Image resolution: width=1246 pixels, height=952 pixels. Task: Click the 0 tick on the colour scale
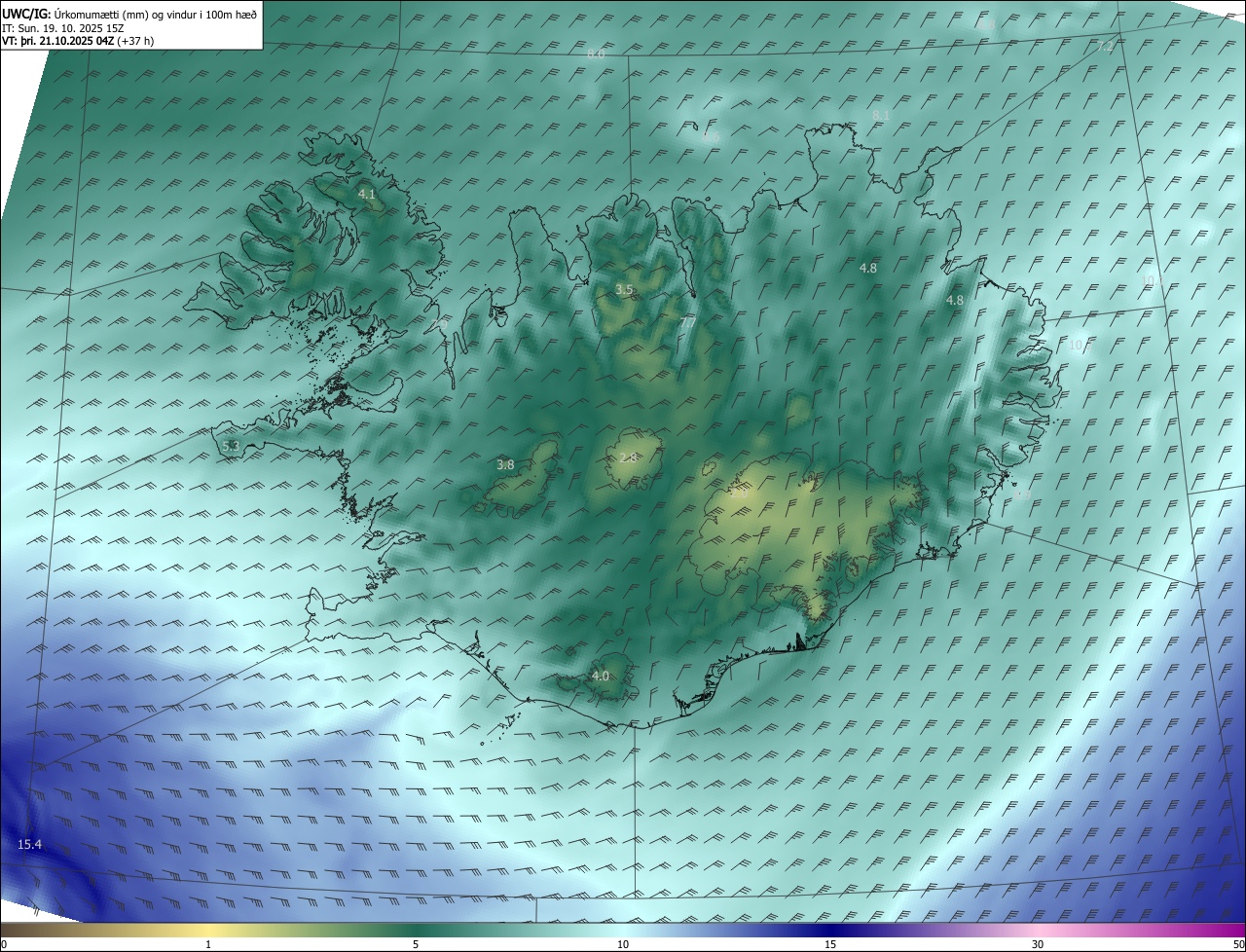[4, 944]
